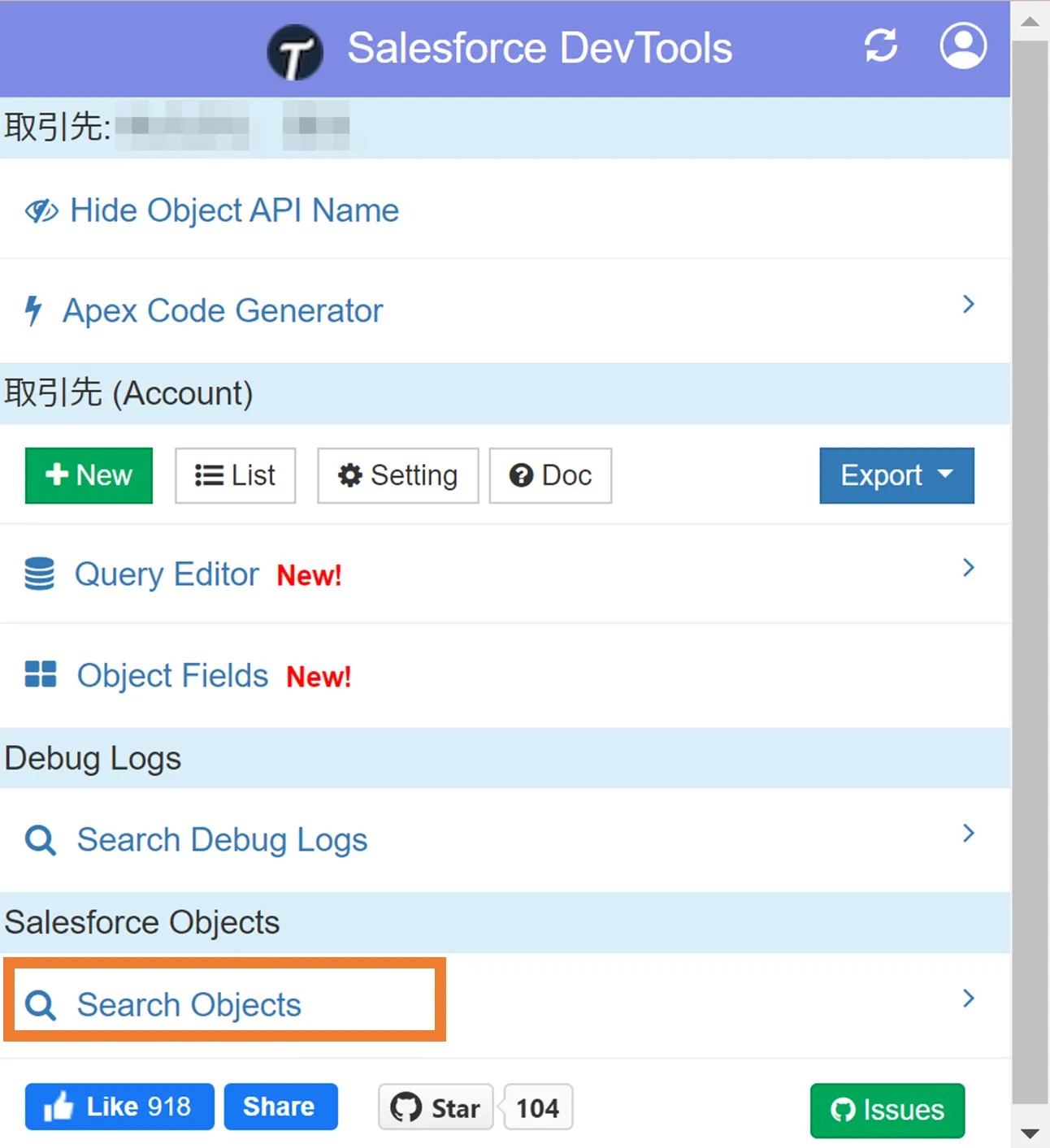
Task: Open the Doc page for Account
Action: (x=549, y=476)
